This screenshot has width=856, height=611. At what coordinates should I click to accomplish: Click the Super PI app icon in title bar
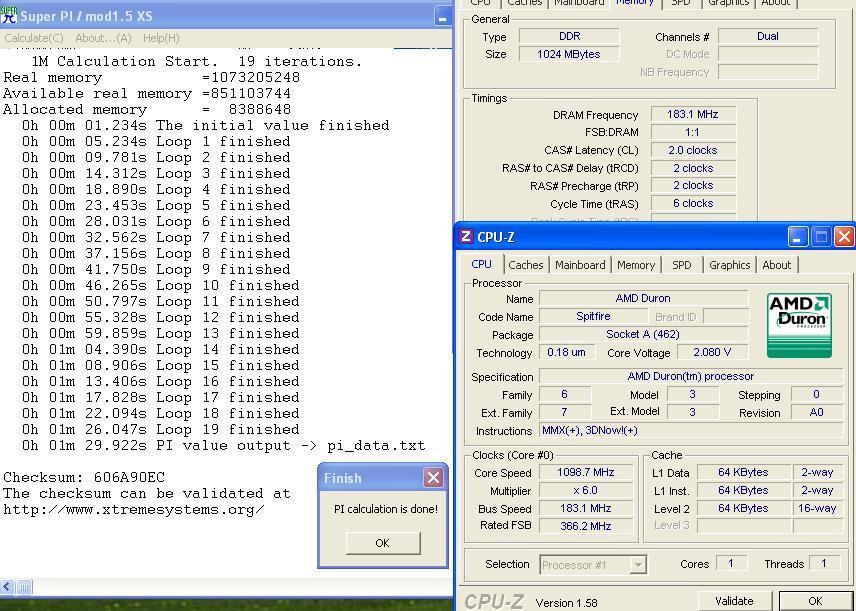coord(9,15)
